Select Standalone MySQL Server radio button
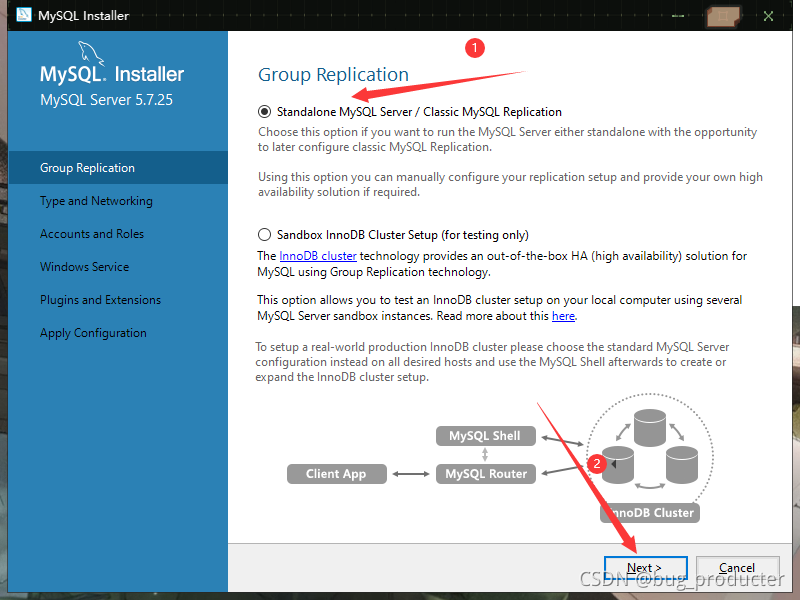This screenshot has height=600, width=800. pyautogui.click(x=264, y=112)
